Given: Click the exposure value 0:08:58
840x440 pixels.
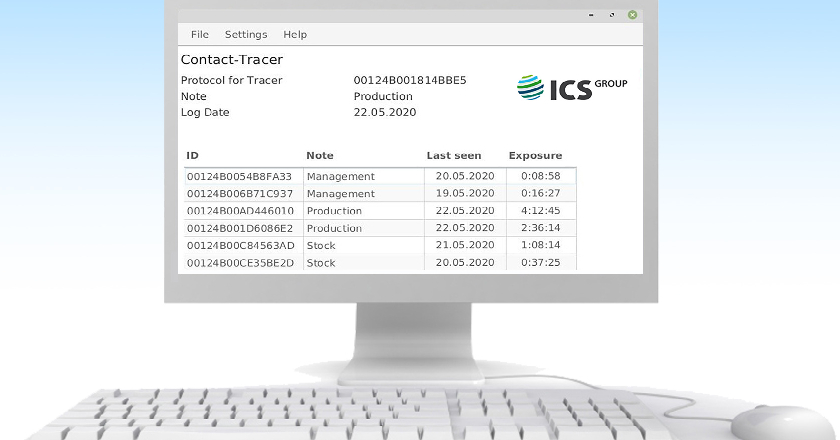Looking at the screenshot, I should (x=541, y=176).
